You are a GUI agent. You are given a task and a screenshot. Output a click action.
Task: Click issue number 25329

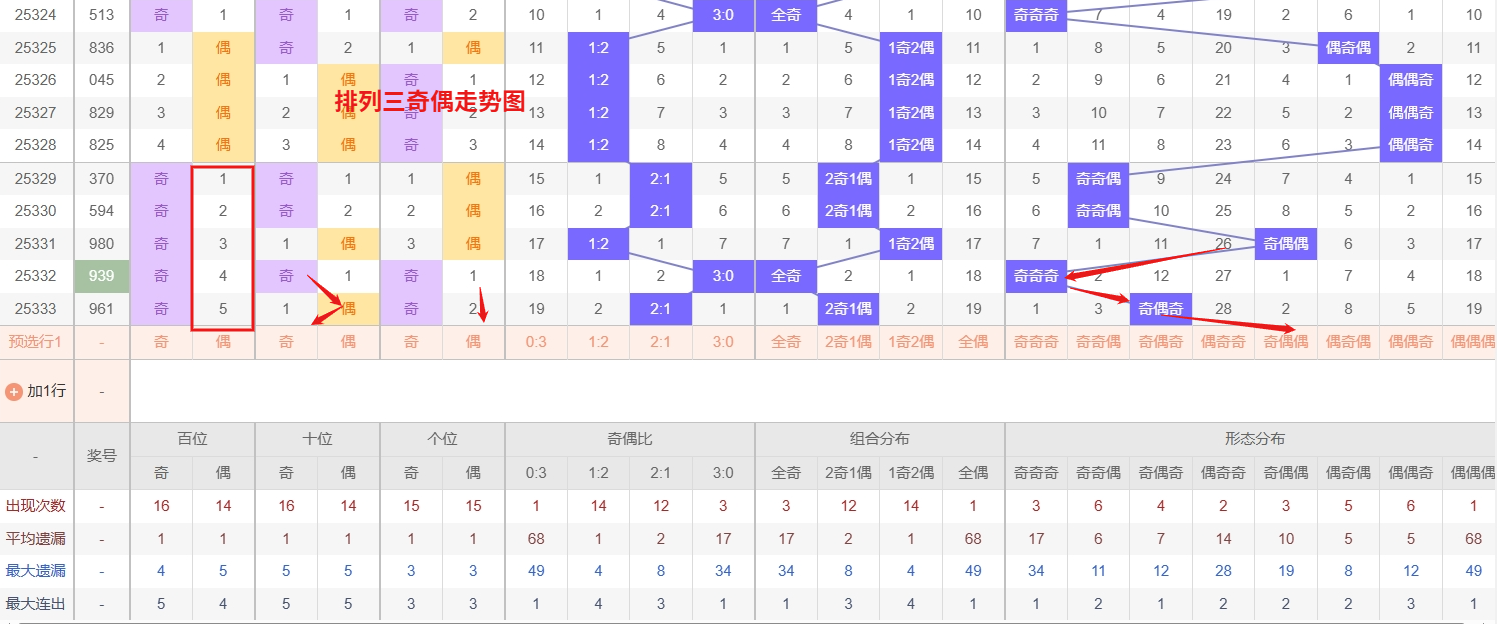coord(36,179)
